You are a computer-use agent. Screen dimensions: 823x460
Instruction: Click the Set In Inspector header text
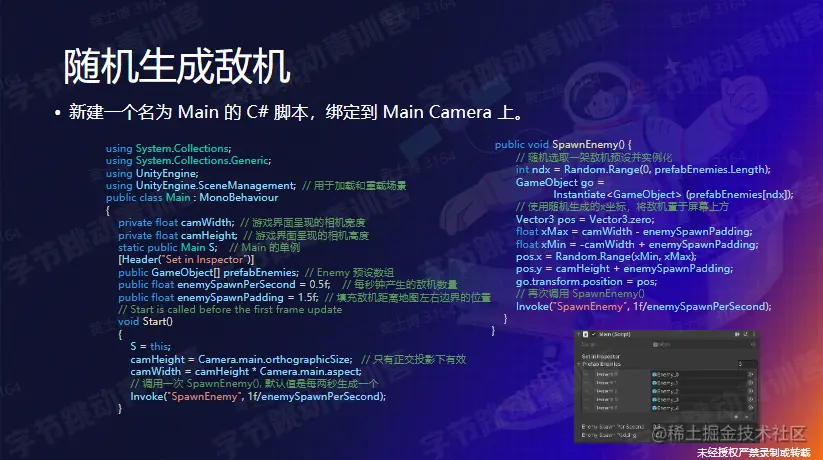(x=601, y=357)
